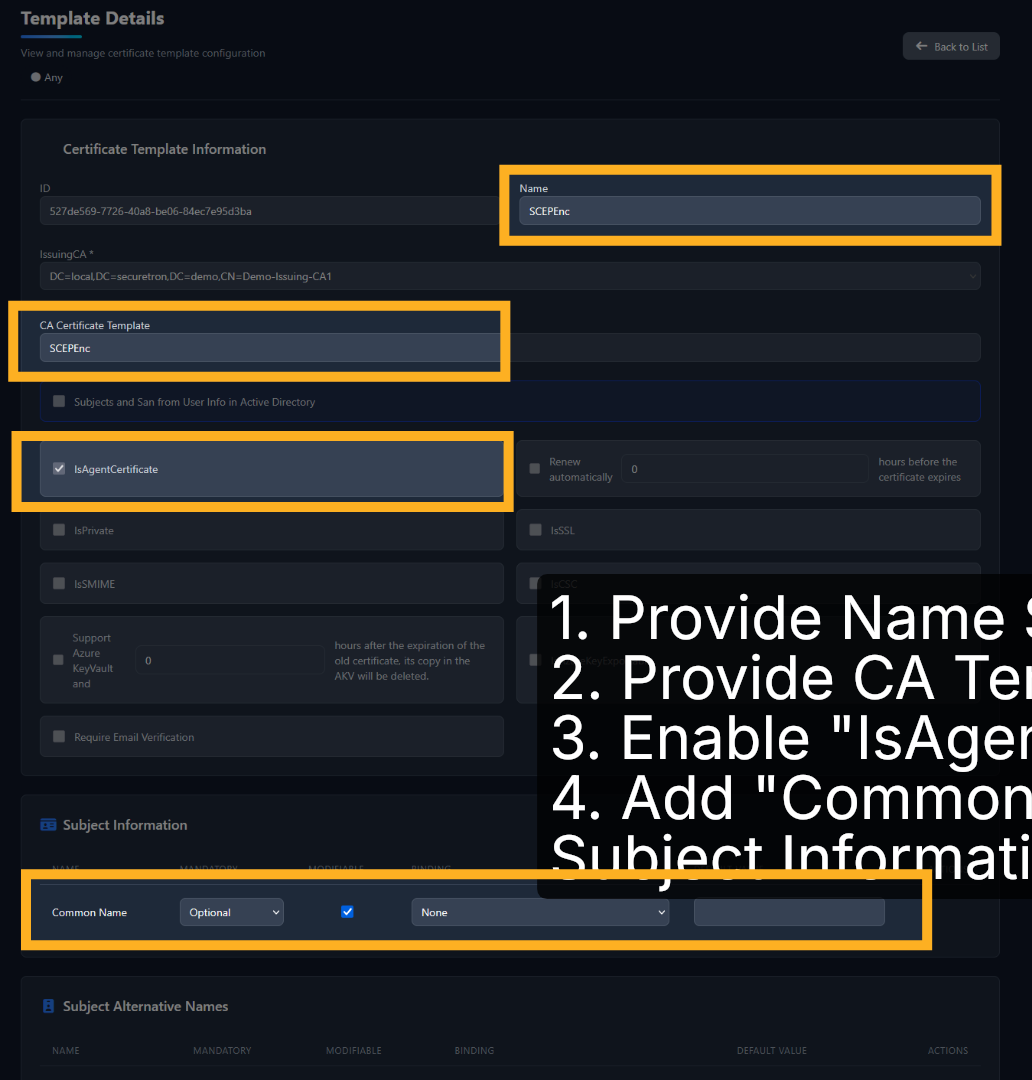Click the back arrow icon in Back to List

point(921,46)
